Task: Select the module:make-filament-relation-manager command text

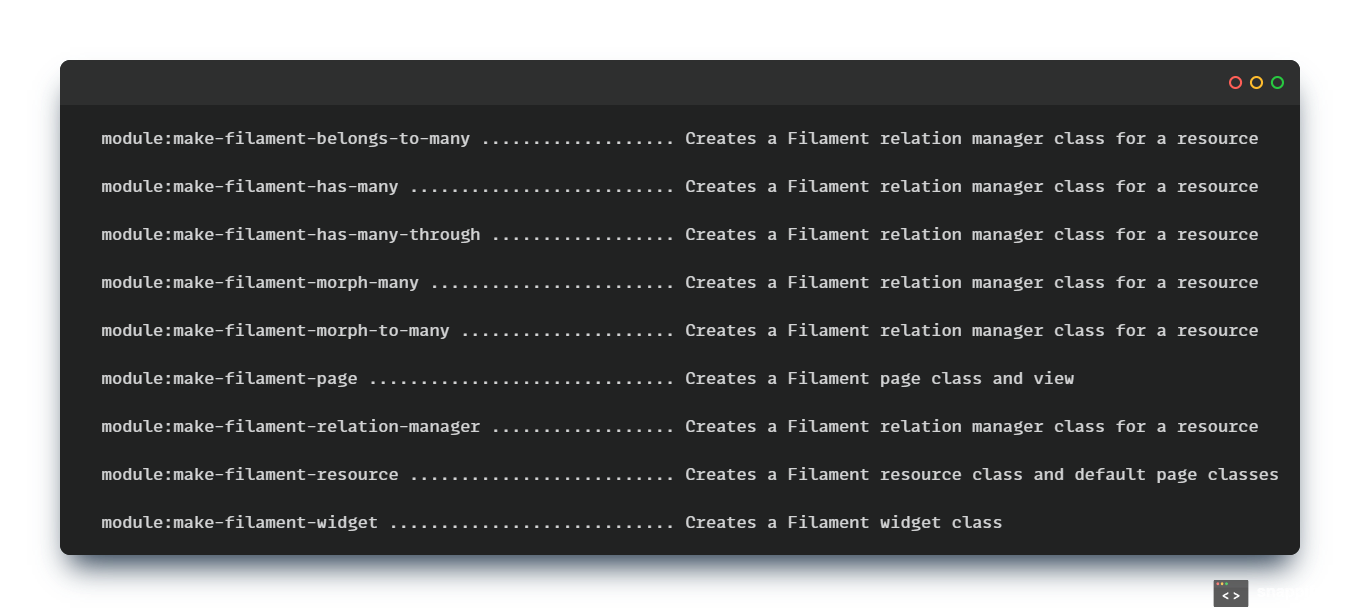Action: click(291, 427)
